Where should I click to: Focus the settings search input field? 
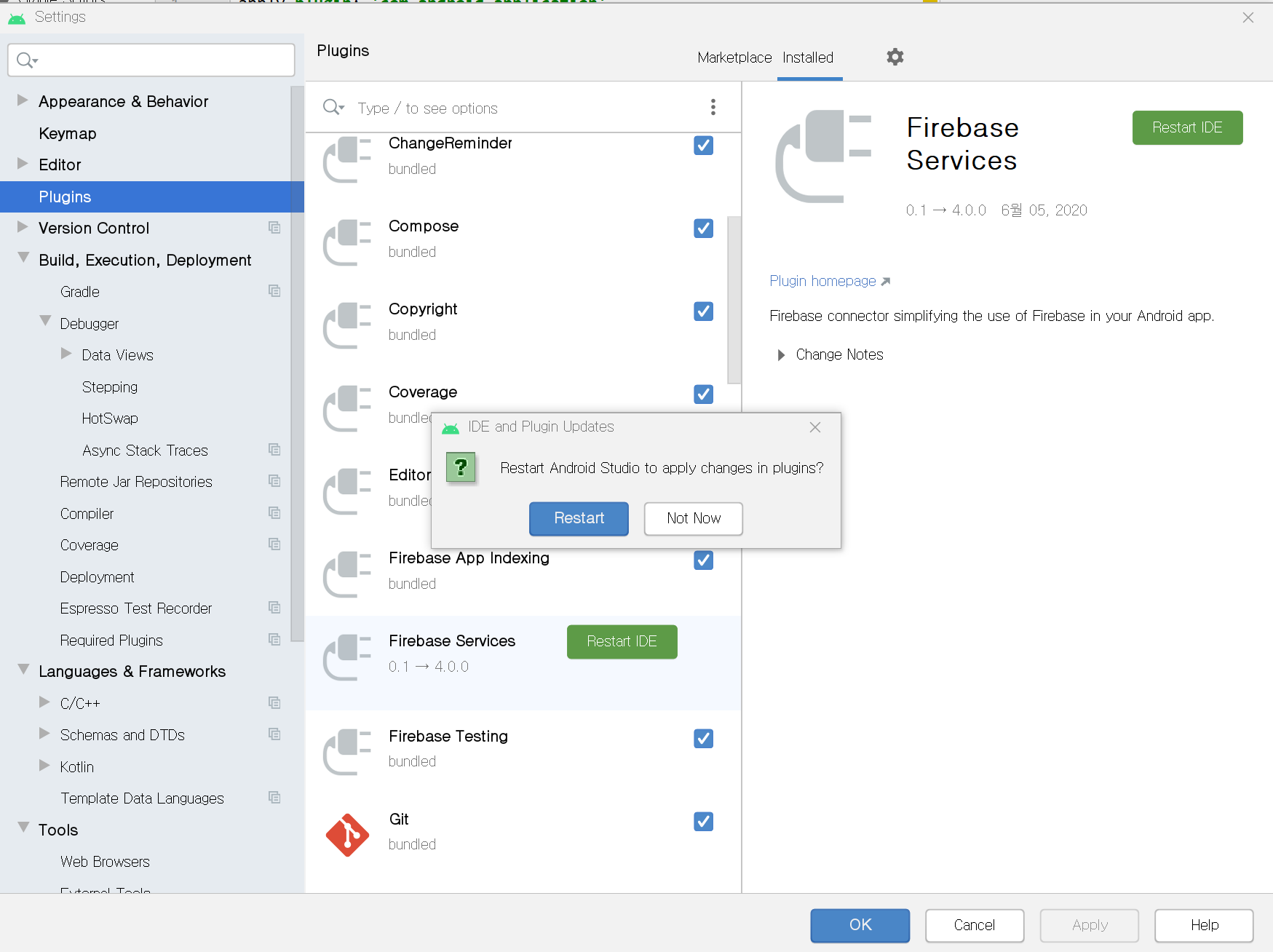tap(151, 60)
